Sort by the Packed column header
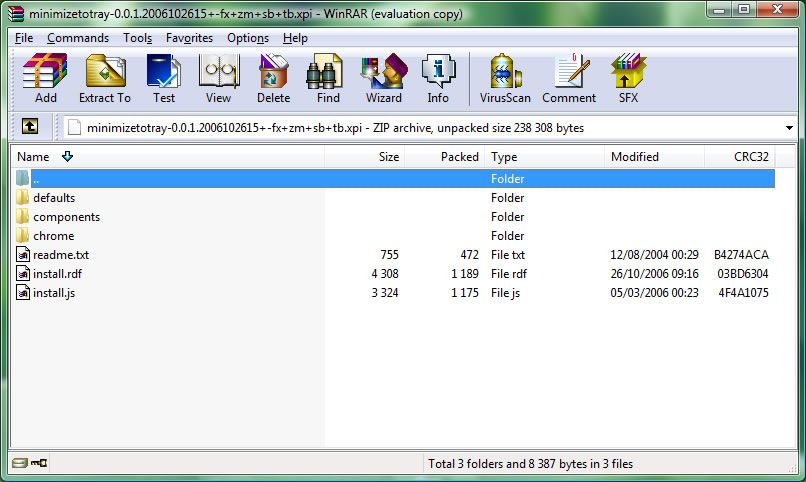Screen dimensions: 806x482 point(445,157)
